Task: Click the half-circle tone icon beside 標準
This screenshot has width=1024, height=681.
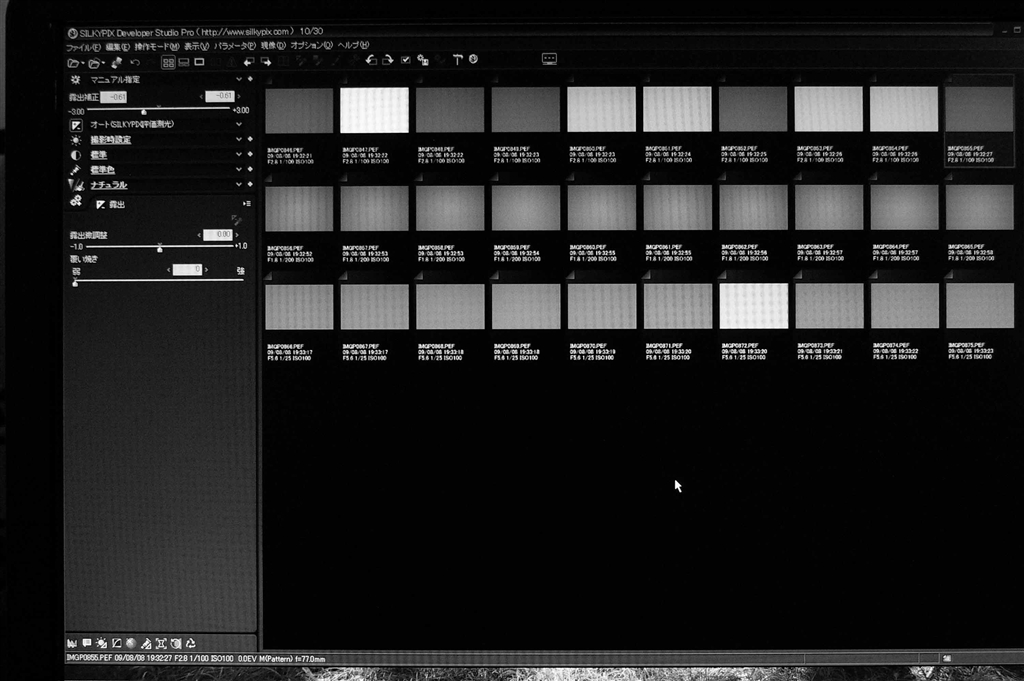Action: click(x=76, y=155)
